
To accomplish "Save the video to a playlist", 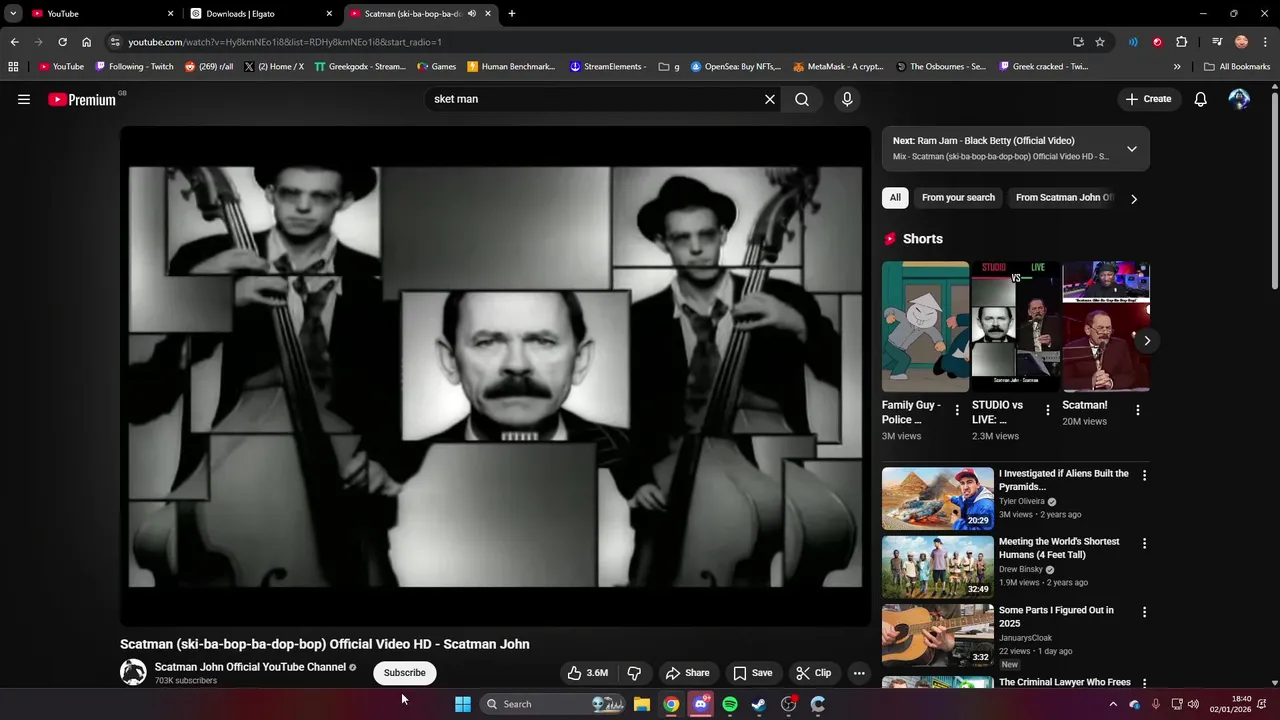I will click(753, 673).
